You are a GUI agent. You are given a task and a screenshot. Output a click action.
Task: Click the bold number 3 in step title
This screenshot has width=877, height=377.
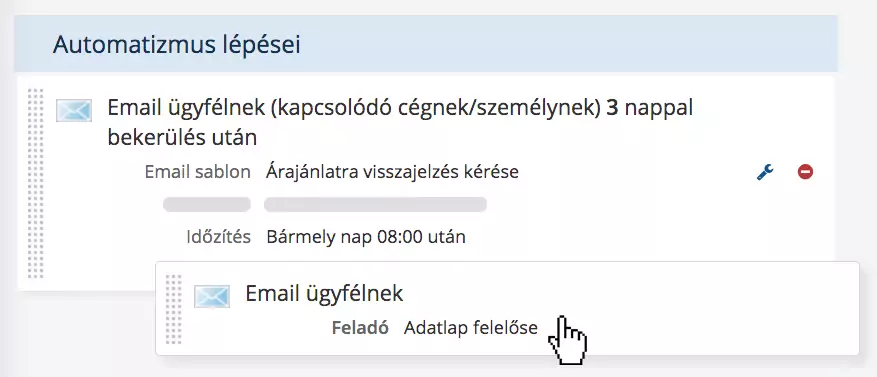coord(612,107)
